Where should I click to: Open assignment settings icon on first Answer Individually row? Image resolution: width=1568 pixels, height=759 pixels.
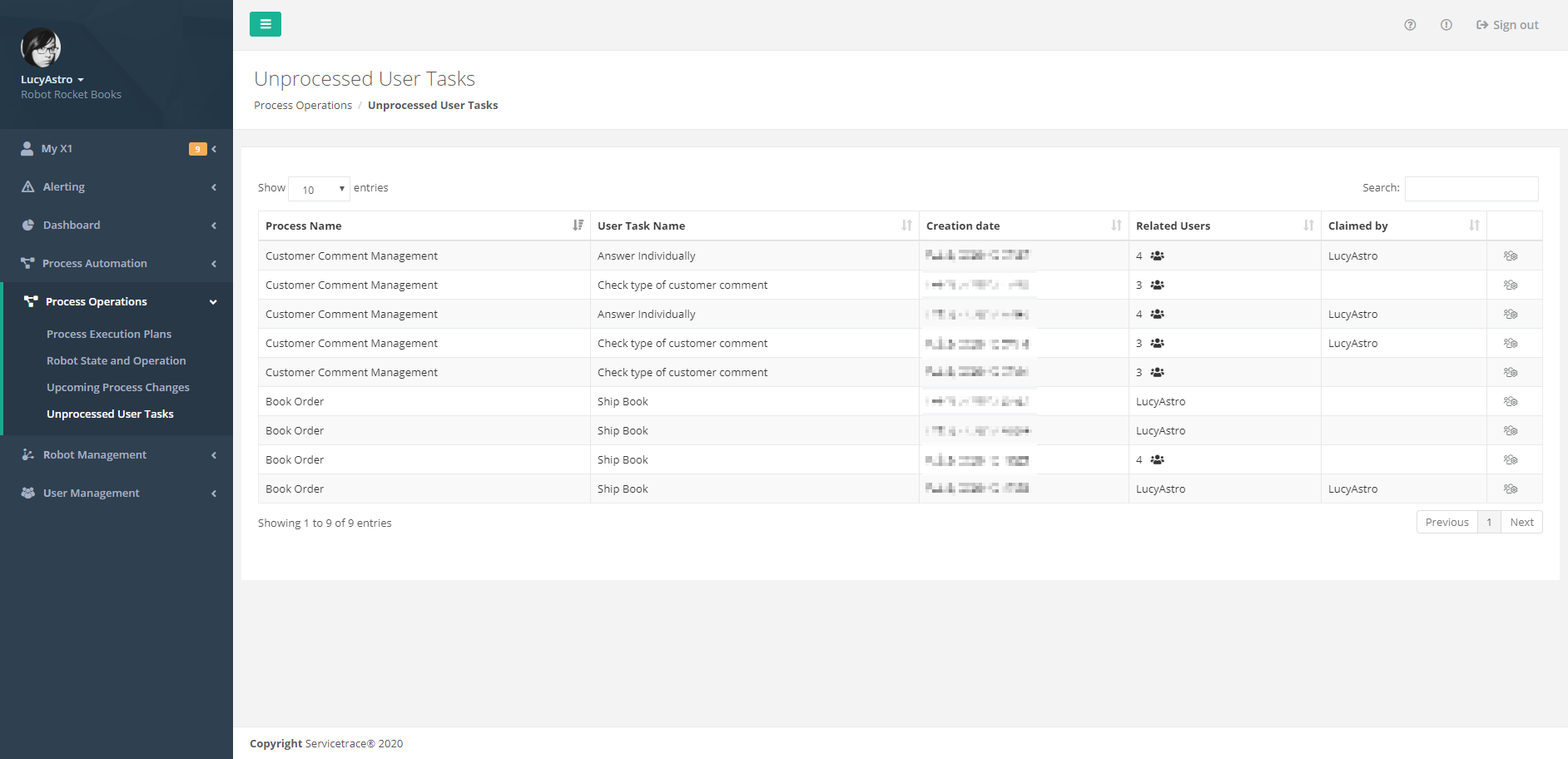click(x=1512, y=255)
